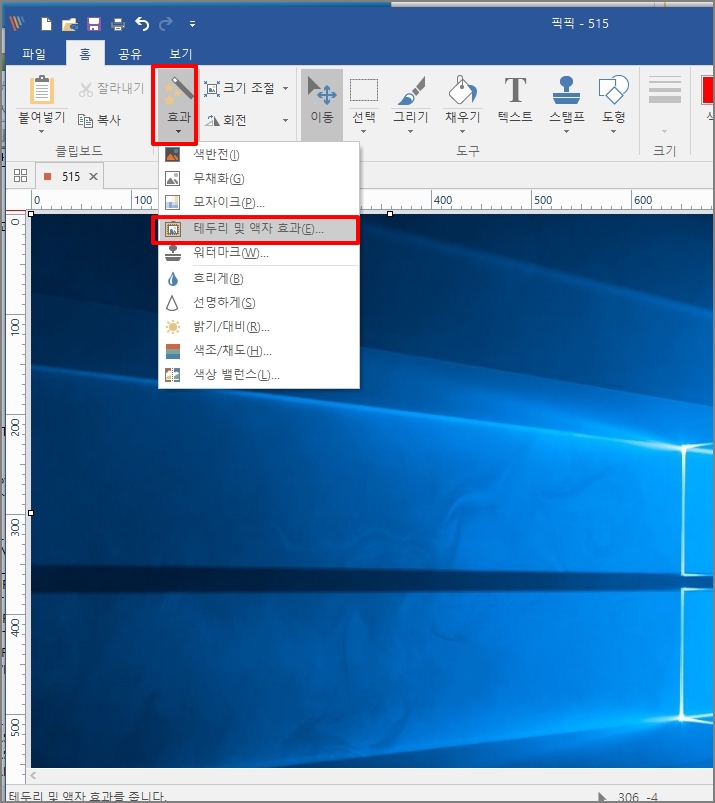Screen dimensions: 715x803
Task: Select the 텍스트 text tool
Action: click(x=515, y=100)
